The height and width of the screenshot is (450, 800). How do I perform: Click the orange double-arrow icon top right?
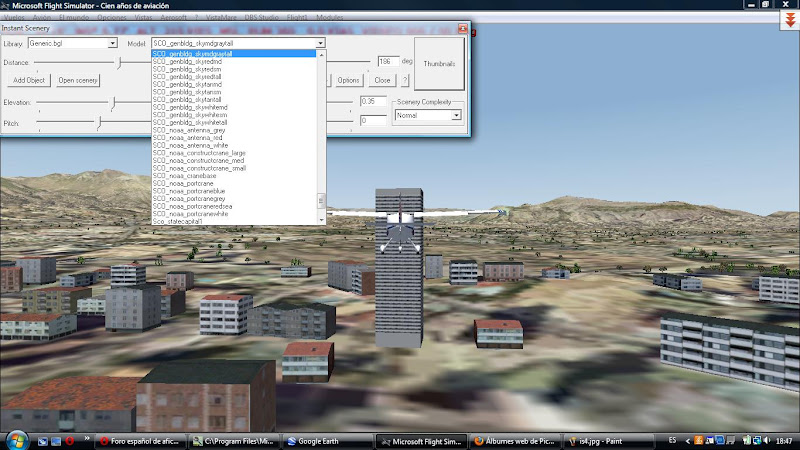point(790,20)
